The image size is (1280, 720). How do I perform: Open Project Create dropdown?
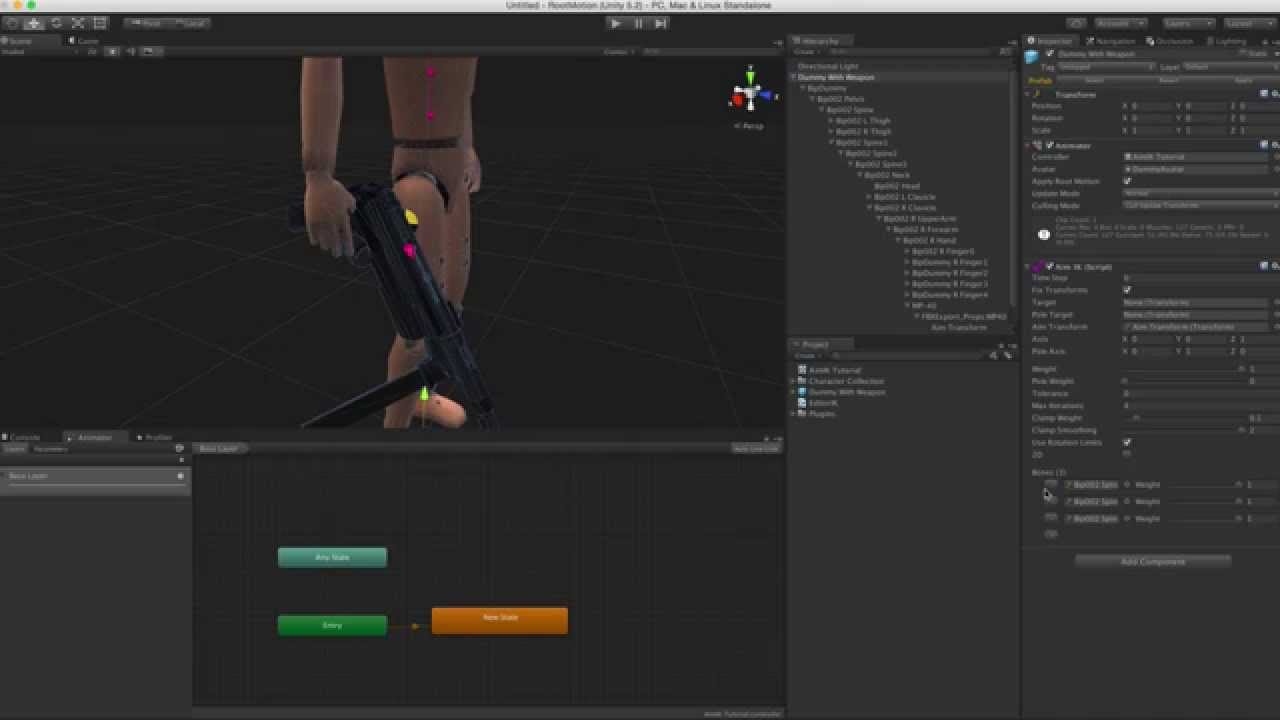[806, 355]
